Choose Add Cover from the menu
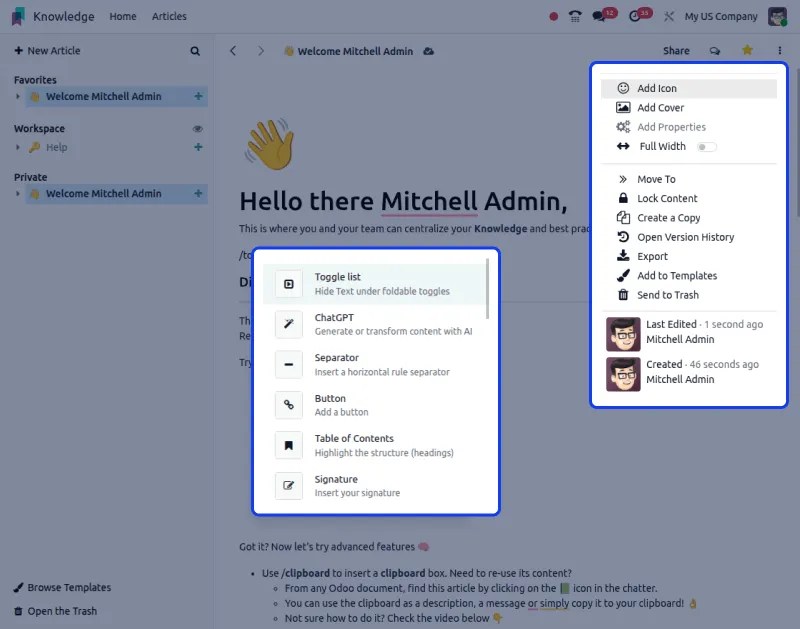Image resolution: width=800 pixels, height=629 pixels. (689, 108)
